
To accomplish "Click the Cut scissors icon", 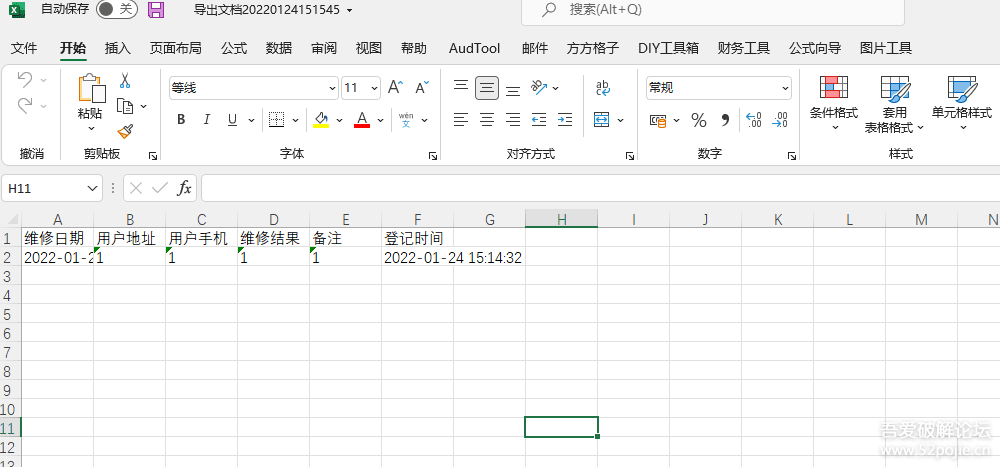I will point(125,80).
